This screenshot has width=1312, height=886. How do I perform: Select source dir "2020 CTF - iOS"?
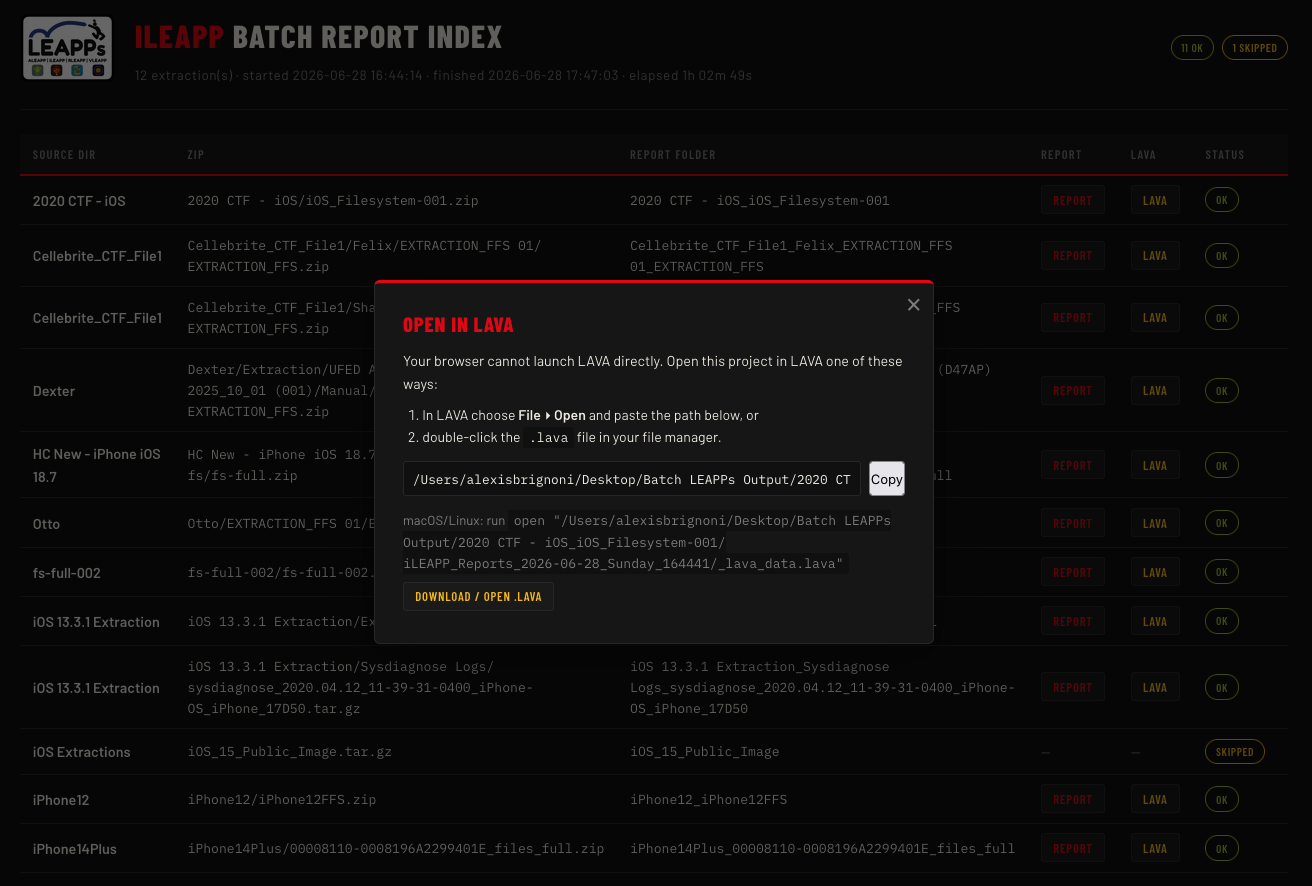(x=79, y=201)
